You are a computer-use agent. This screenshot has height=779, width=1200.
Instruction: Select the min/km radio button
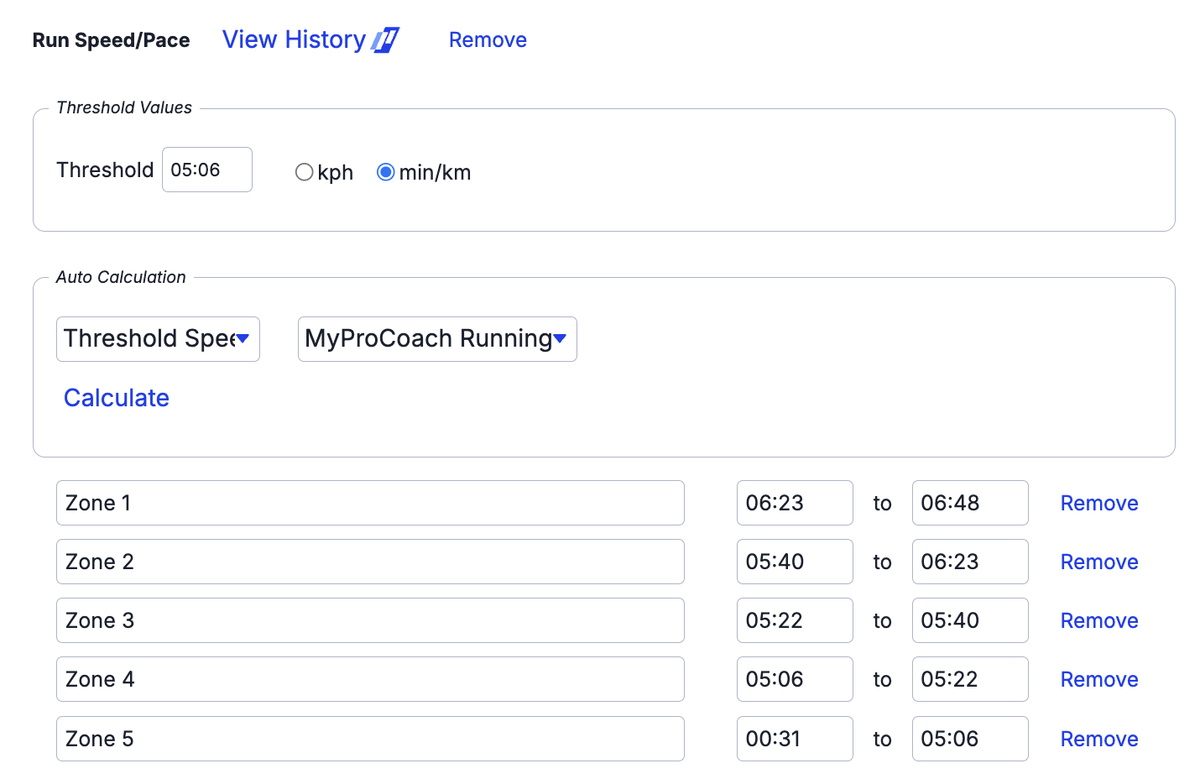click(385, 172)
